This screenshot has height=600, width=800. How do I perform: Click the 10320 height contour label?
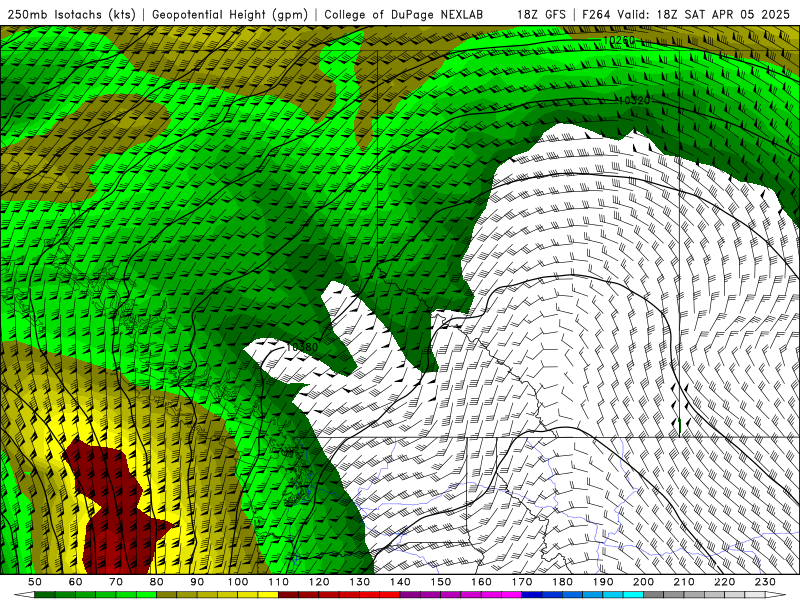[634, 101]
